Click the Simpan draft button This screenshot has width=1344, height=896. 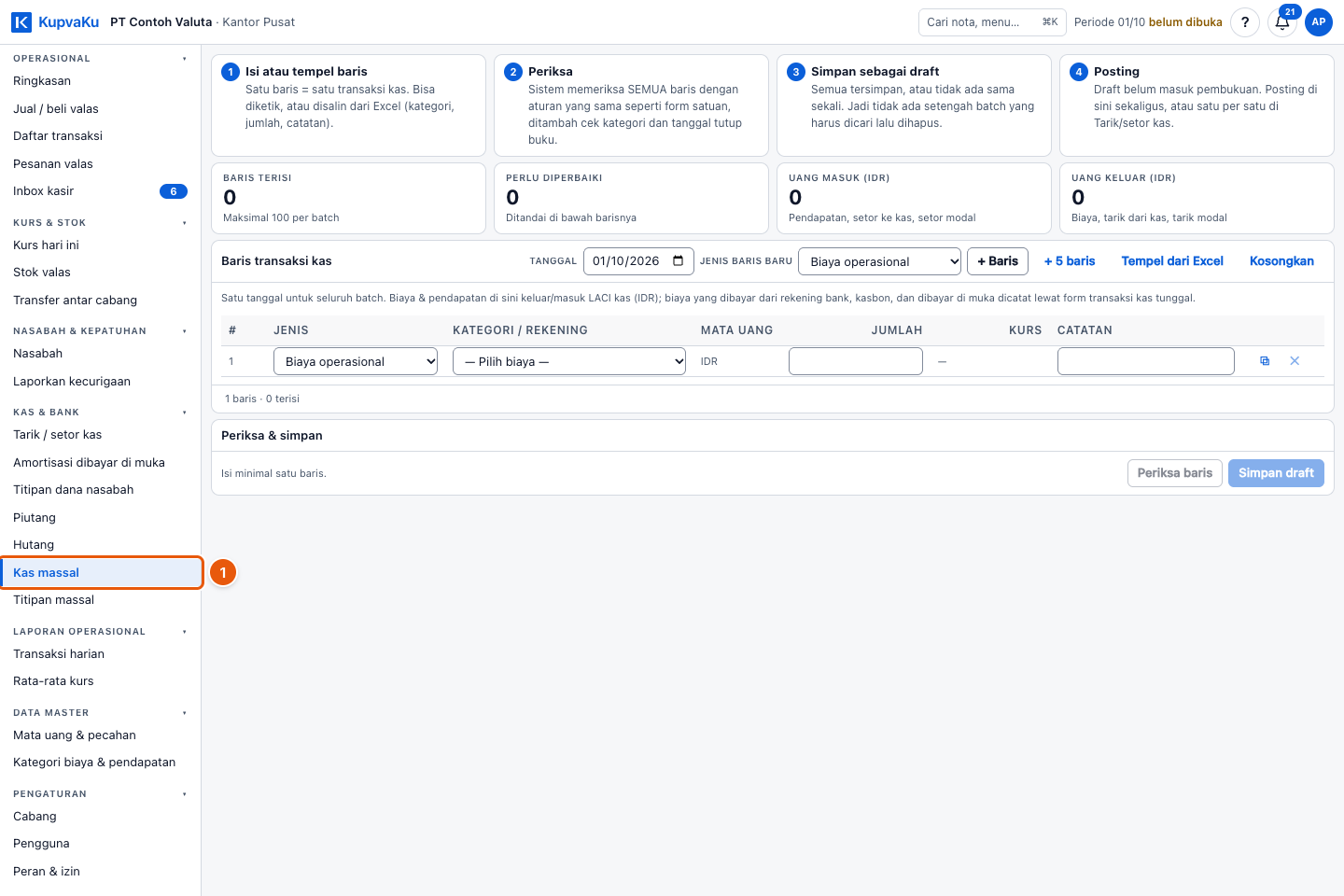(1276, 473)
